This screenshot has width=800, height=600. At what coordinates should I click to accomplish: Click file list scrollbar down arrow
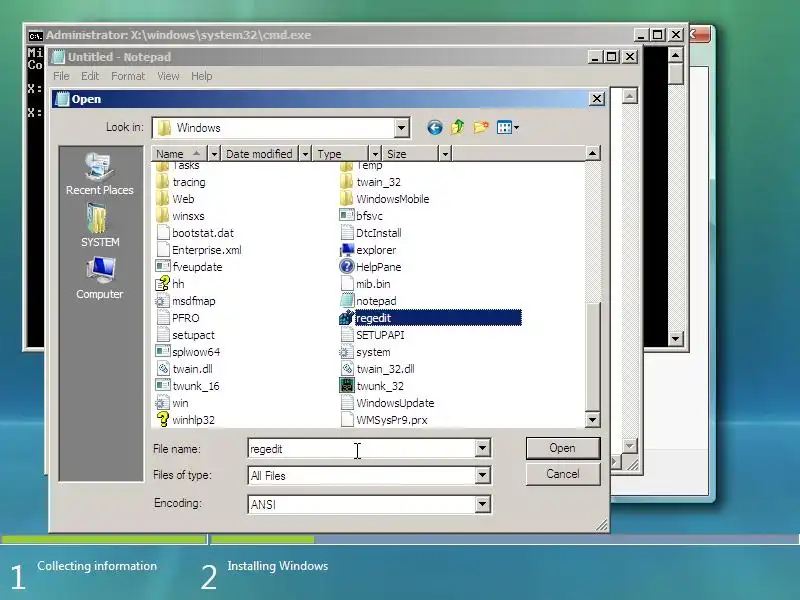(x=592, y=420)
